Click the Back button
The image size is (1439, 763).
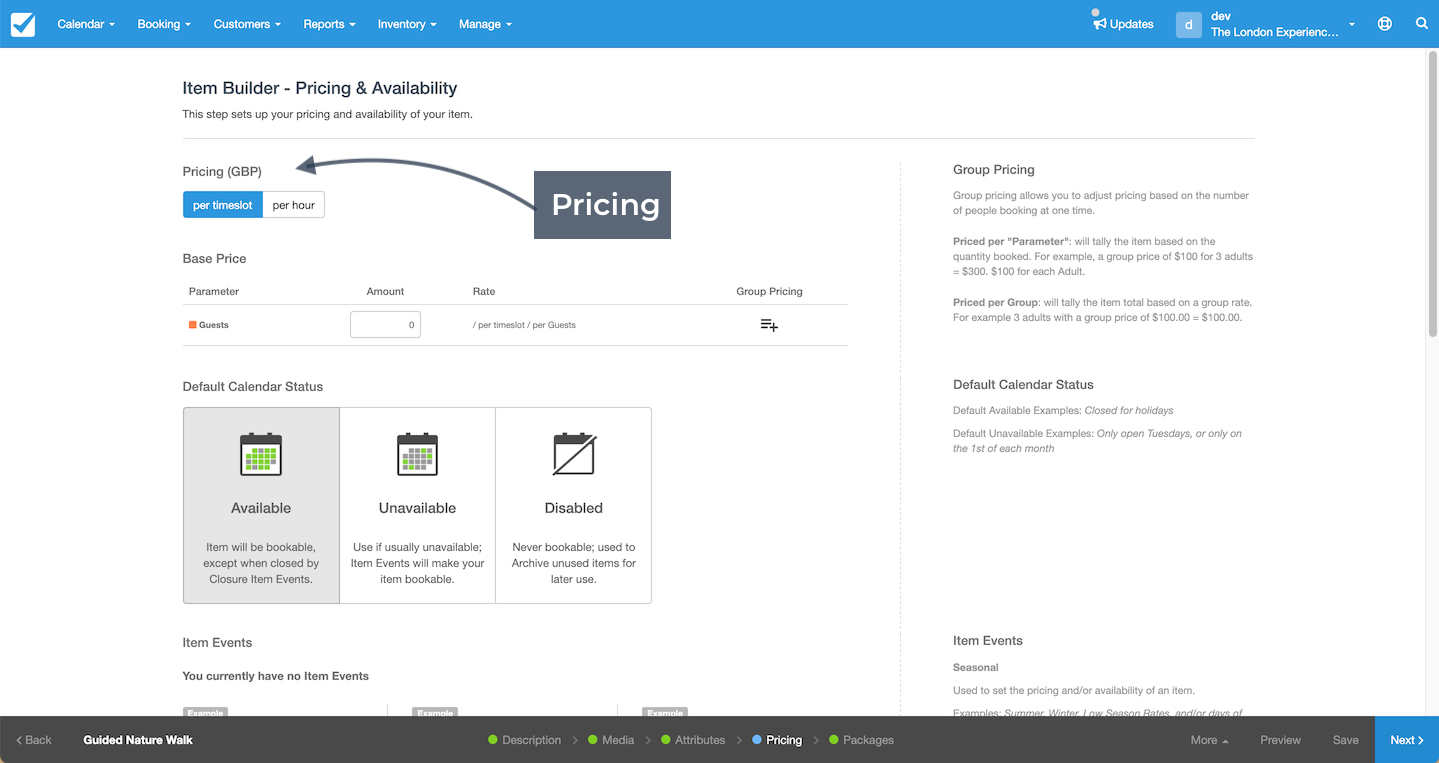point(34,740)
